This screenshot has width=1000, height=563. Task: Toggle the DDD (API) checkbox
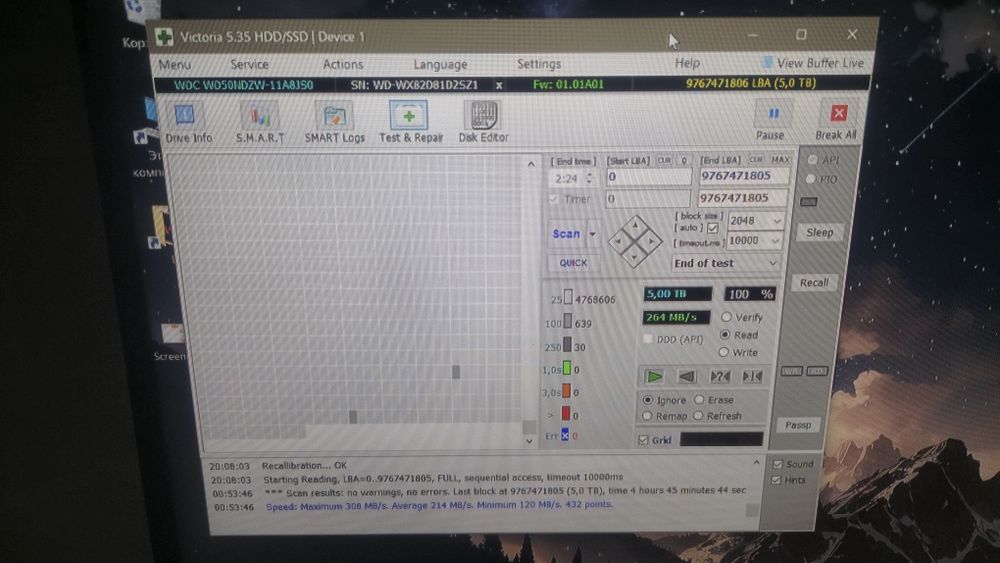pos(648,339)
